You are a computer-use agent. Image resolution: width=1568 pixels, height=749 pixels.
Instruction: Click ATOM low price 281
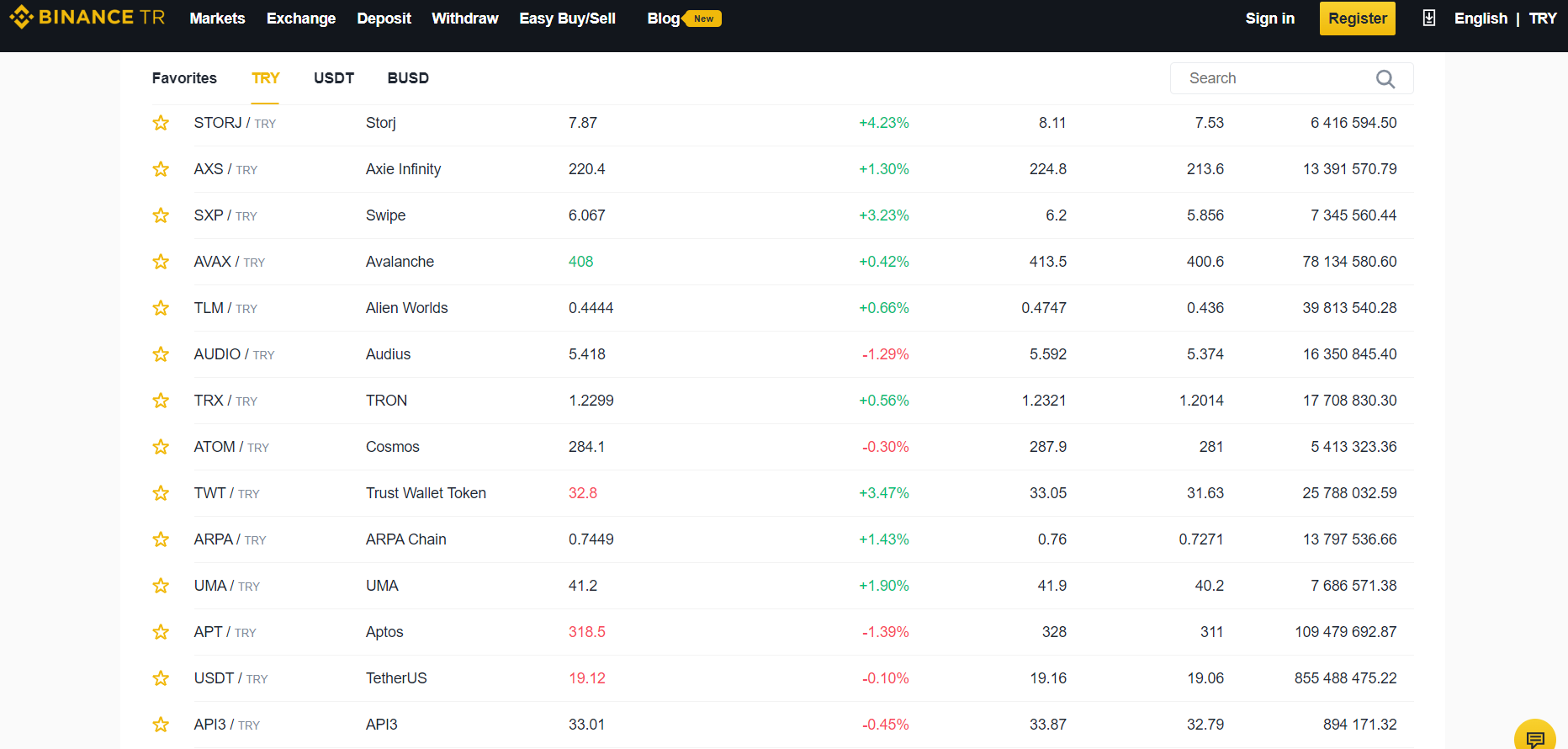(1211, 447)
